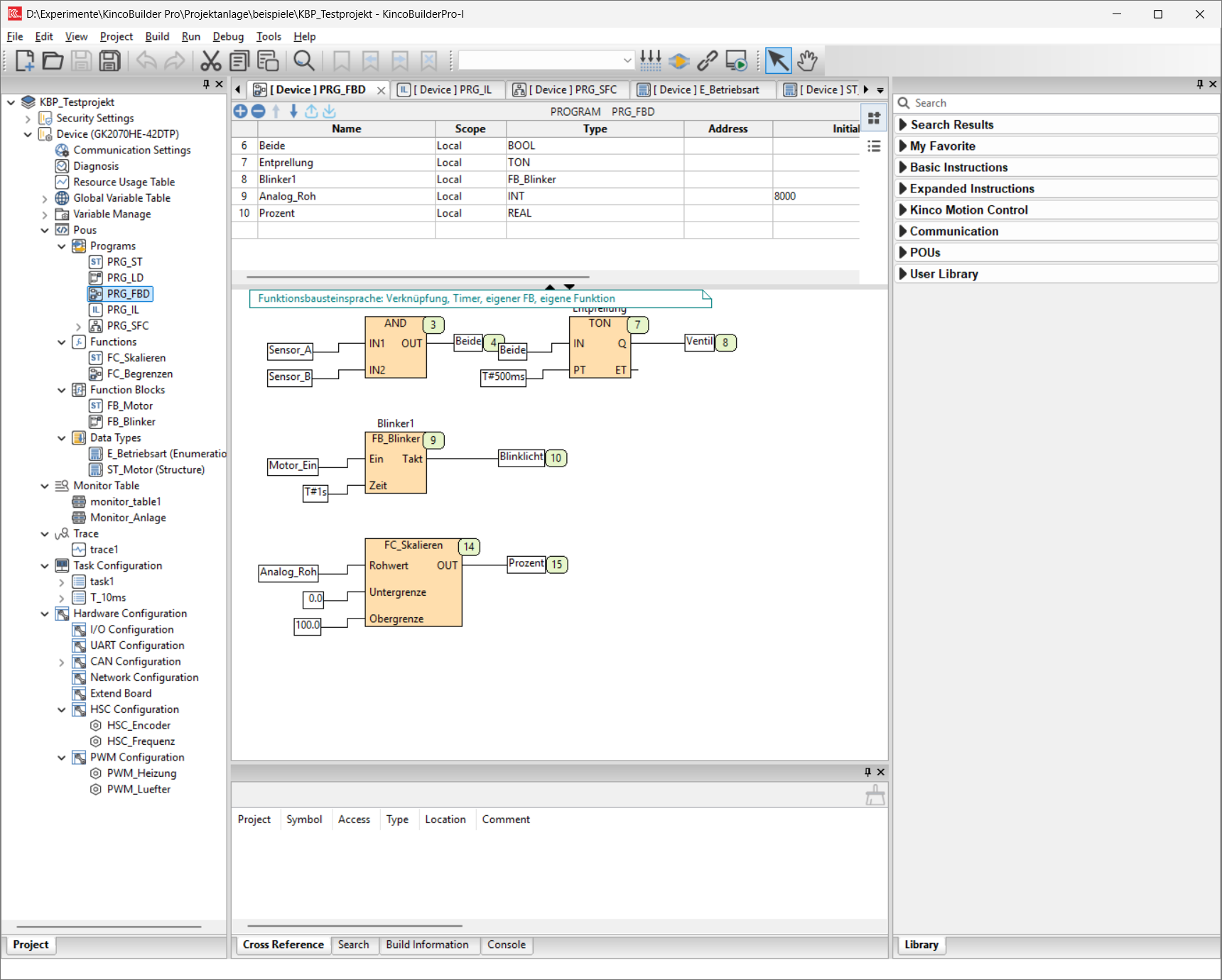1222x980 pixels.
Task: Expand the CAN Configuration node
Action: (x=62, y=663)
